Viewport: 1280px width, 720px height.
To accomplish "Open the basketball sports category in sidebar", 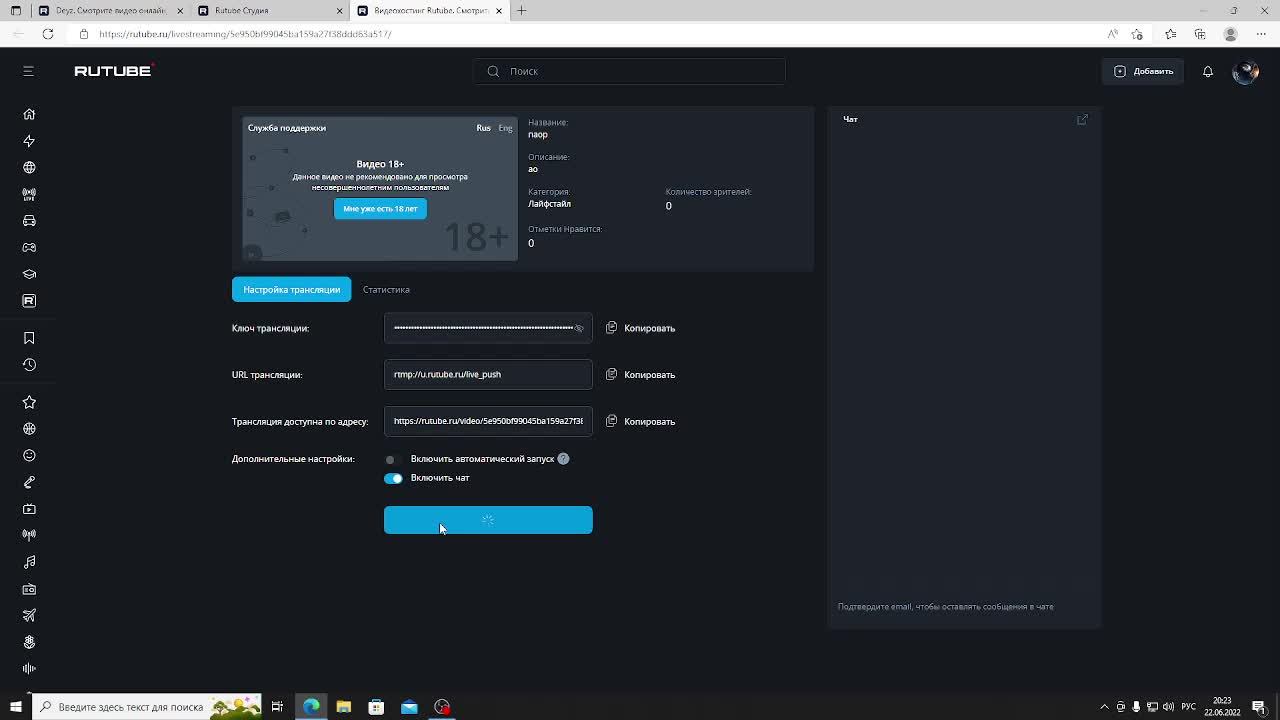I will [x=29, y=429].
